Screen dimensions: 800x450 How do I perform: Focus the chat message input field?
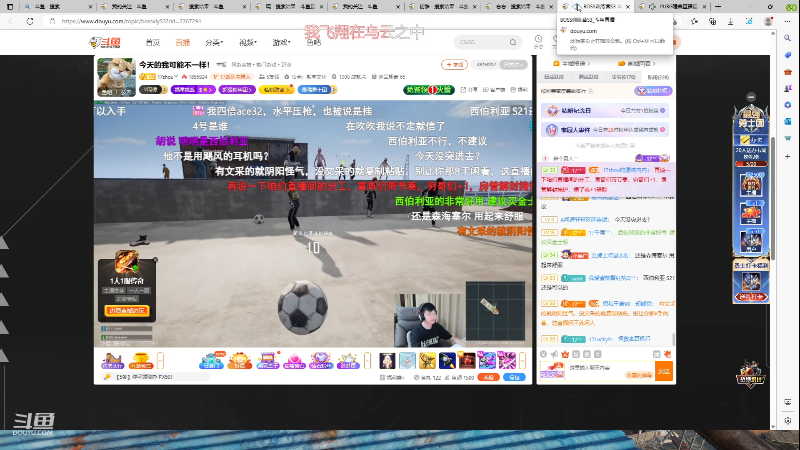point(610,370)
